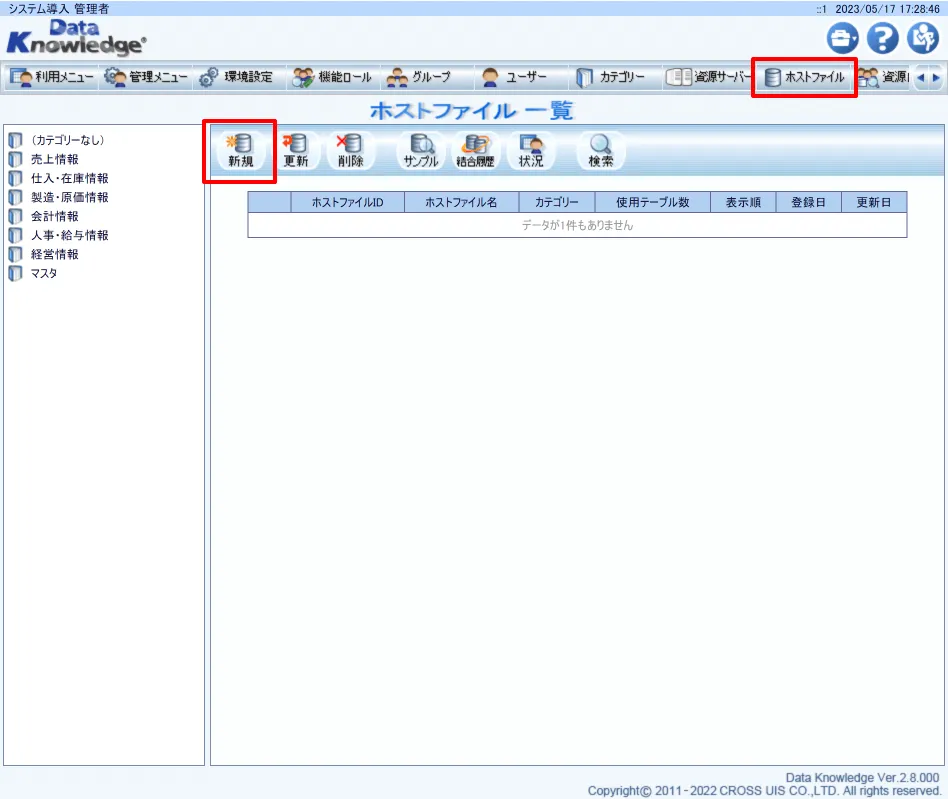Open the 管理メニュー tab
948x799 pixels.
147,77
